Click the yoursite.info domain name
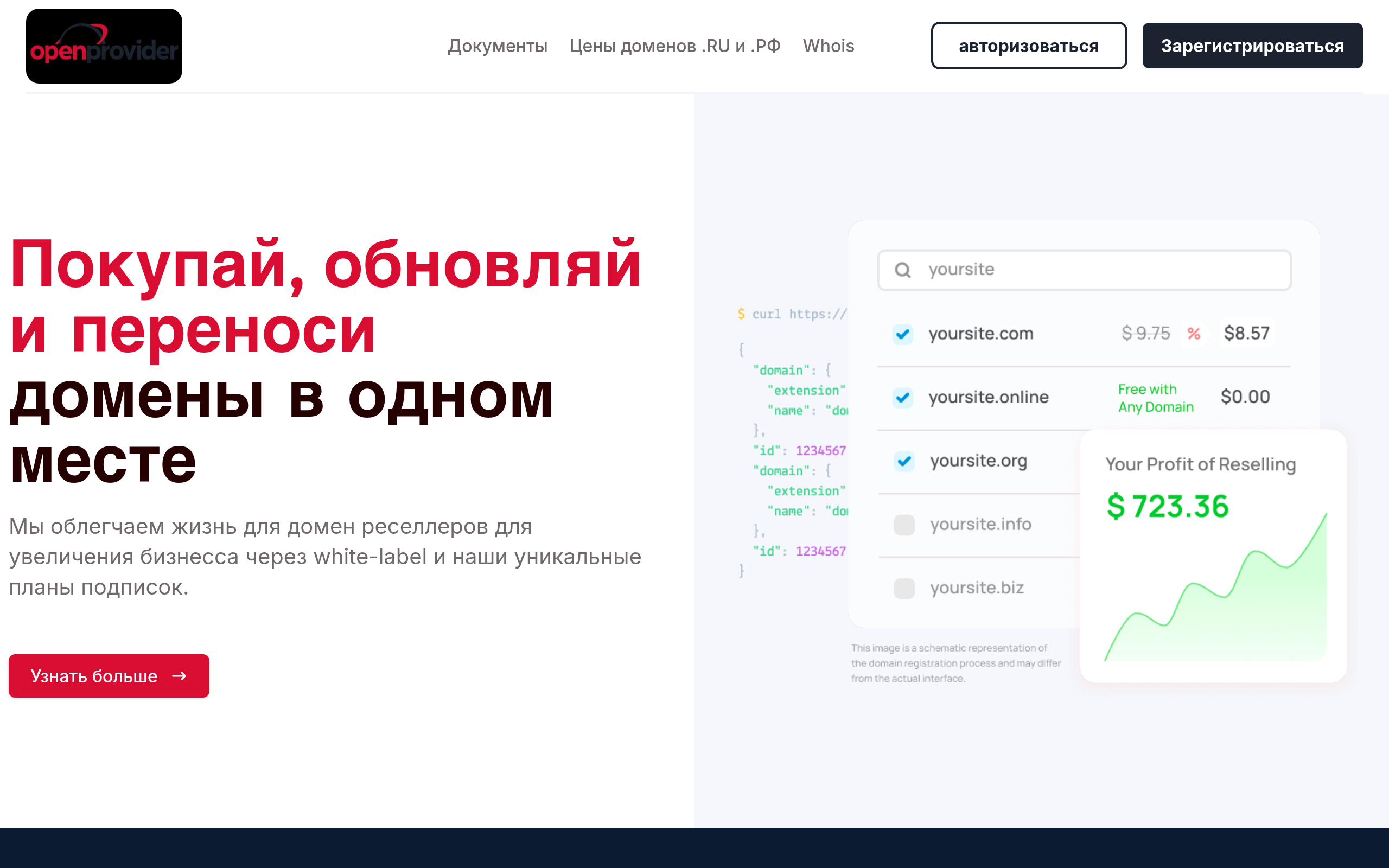The height and width of the screenshot is (868, 1389). tap(981, 525)
